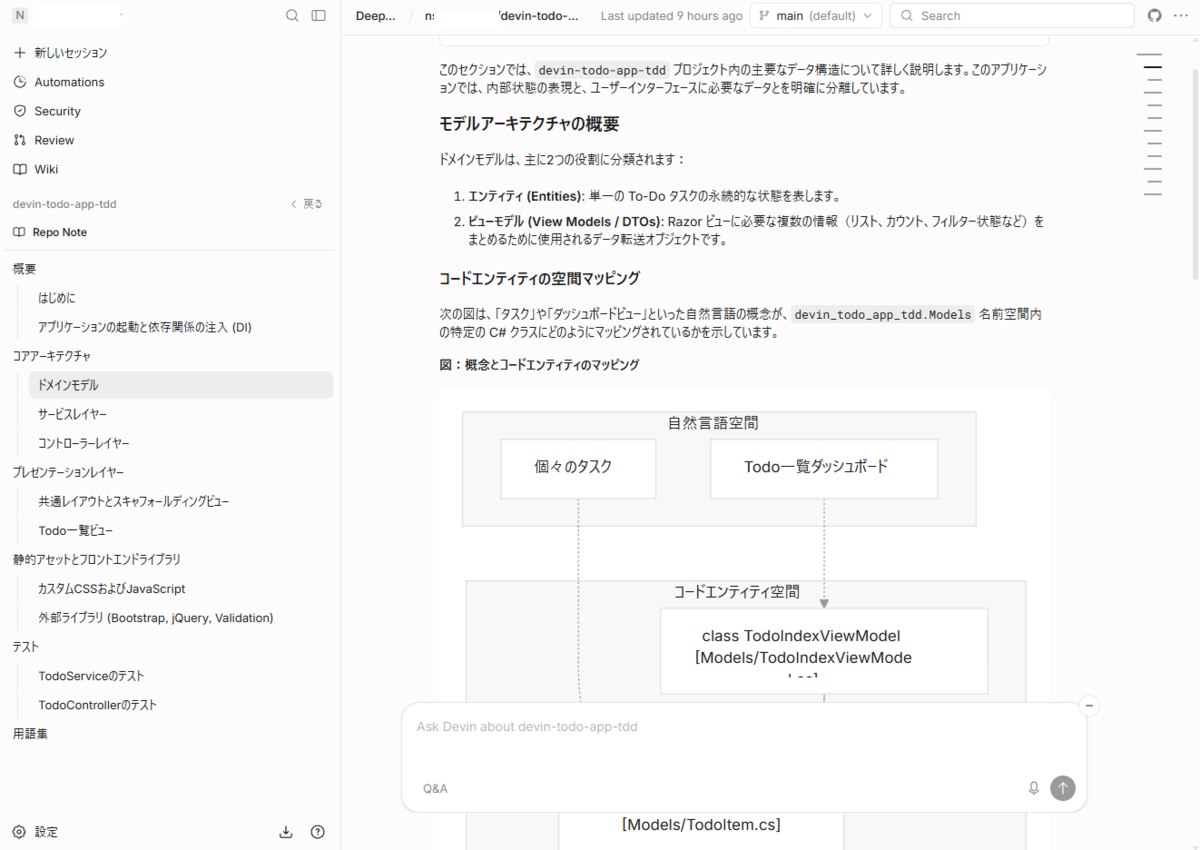Click the Deep... breadcrumb link
Image resolution: width=1200 pixels, height=850 pixels.
click(x=376, y=16)
